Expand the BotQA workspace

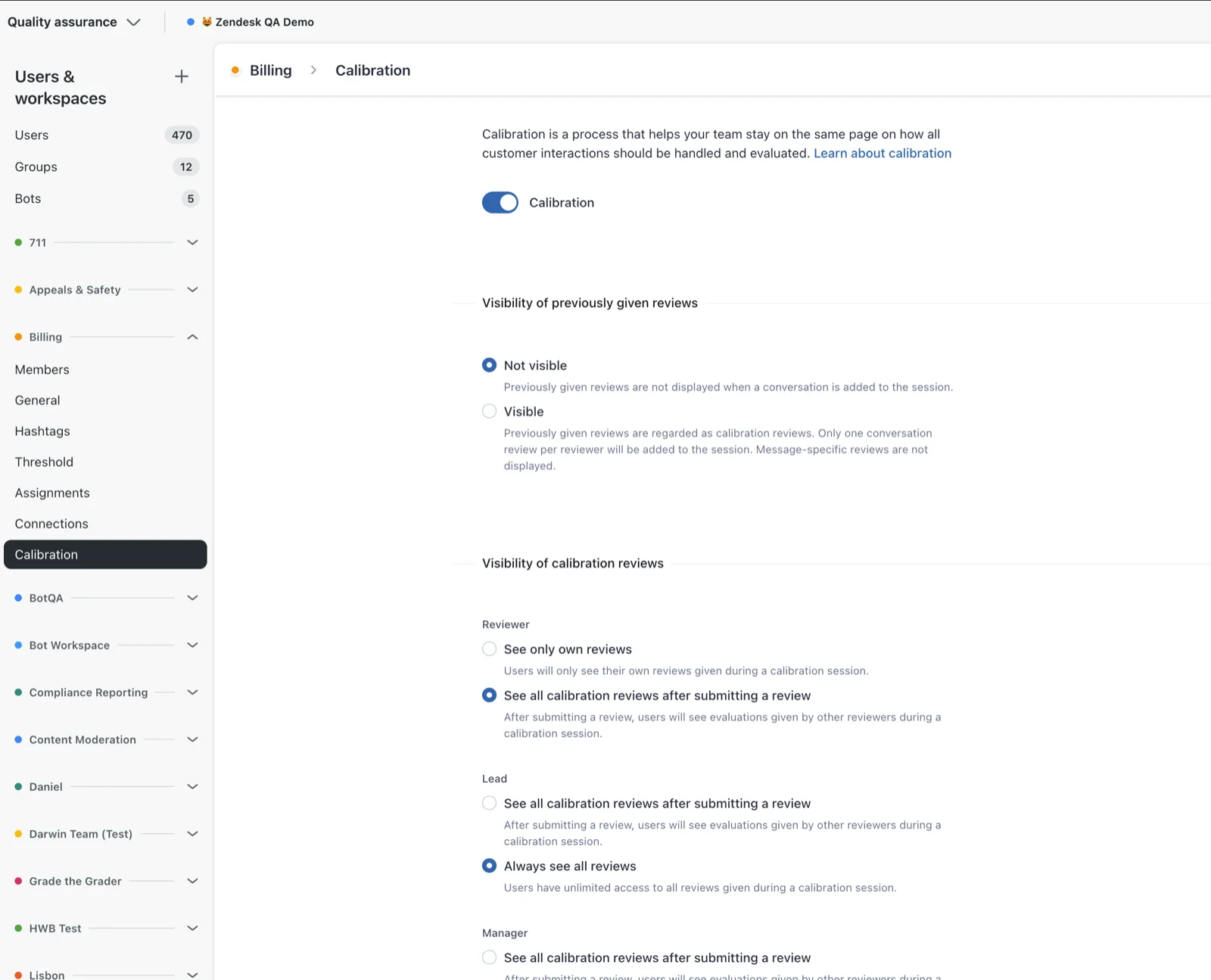[192, 598]
